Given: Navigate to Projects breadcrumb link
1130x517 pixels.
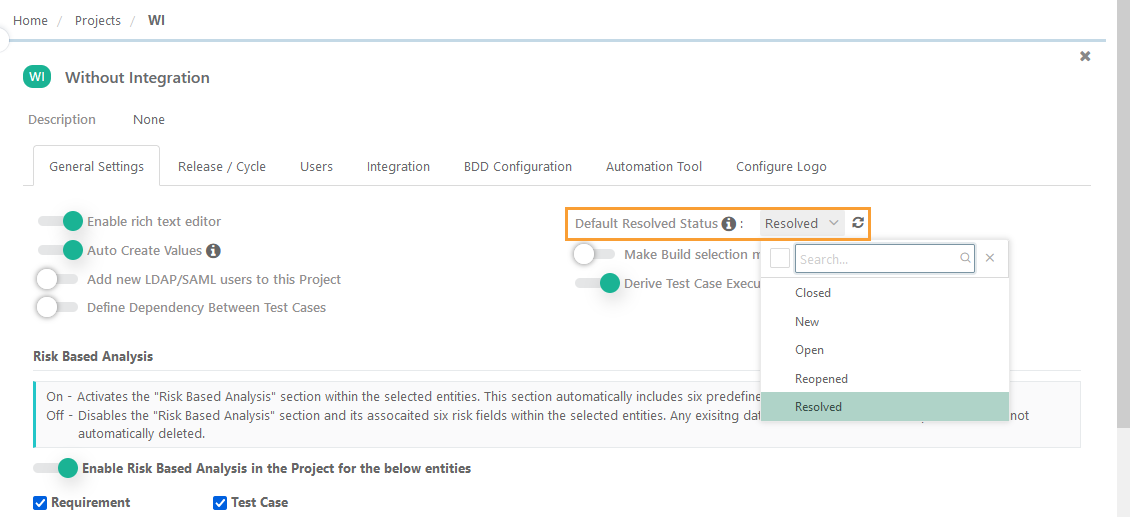Looking at the screenshot, I should [x=98, y=20].
